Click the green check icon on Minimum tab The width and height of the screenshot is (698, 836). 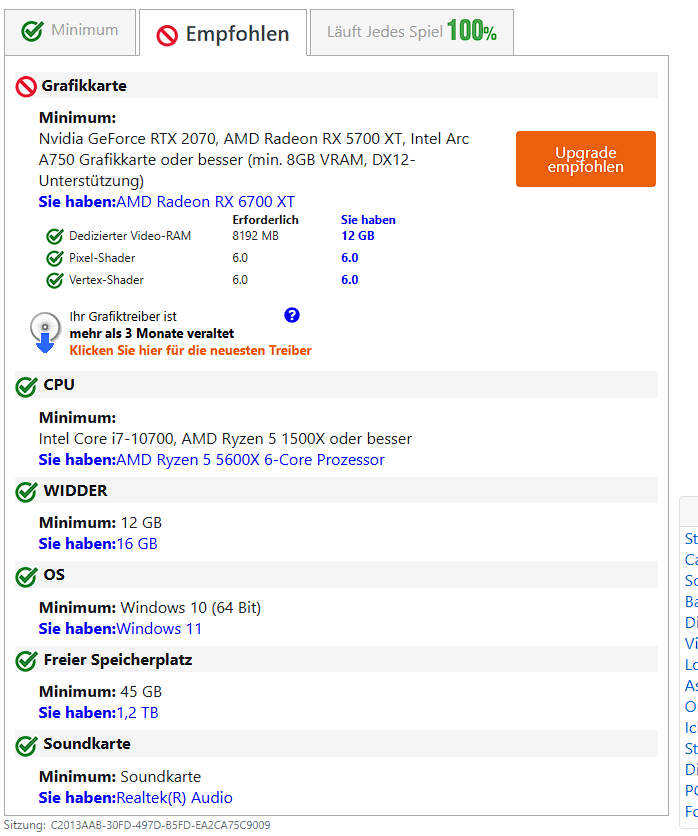(x=32, y=31)
